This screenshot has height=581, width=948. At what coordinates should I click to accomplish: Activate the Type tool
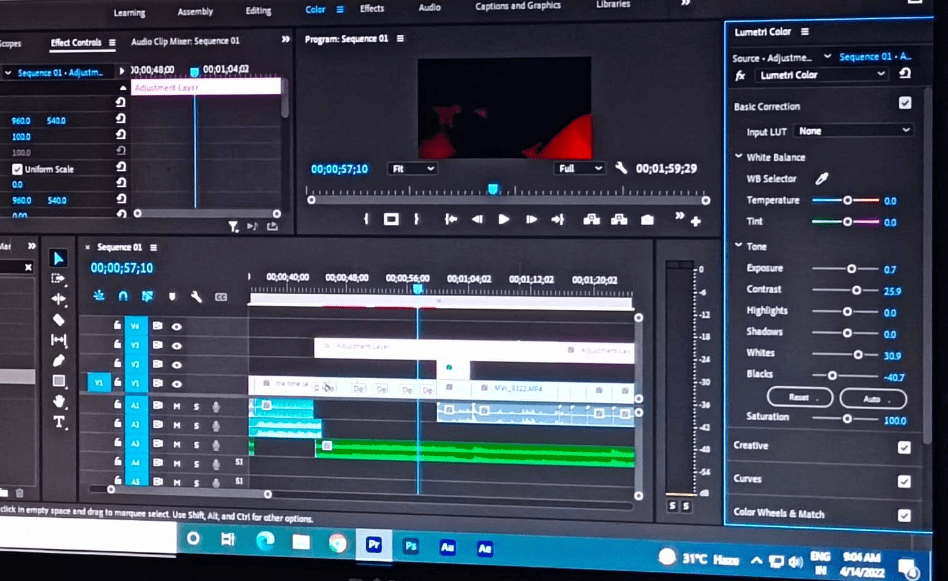pos(59,422)
